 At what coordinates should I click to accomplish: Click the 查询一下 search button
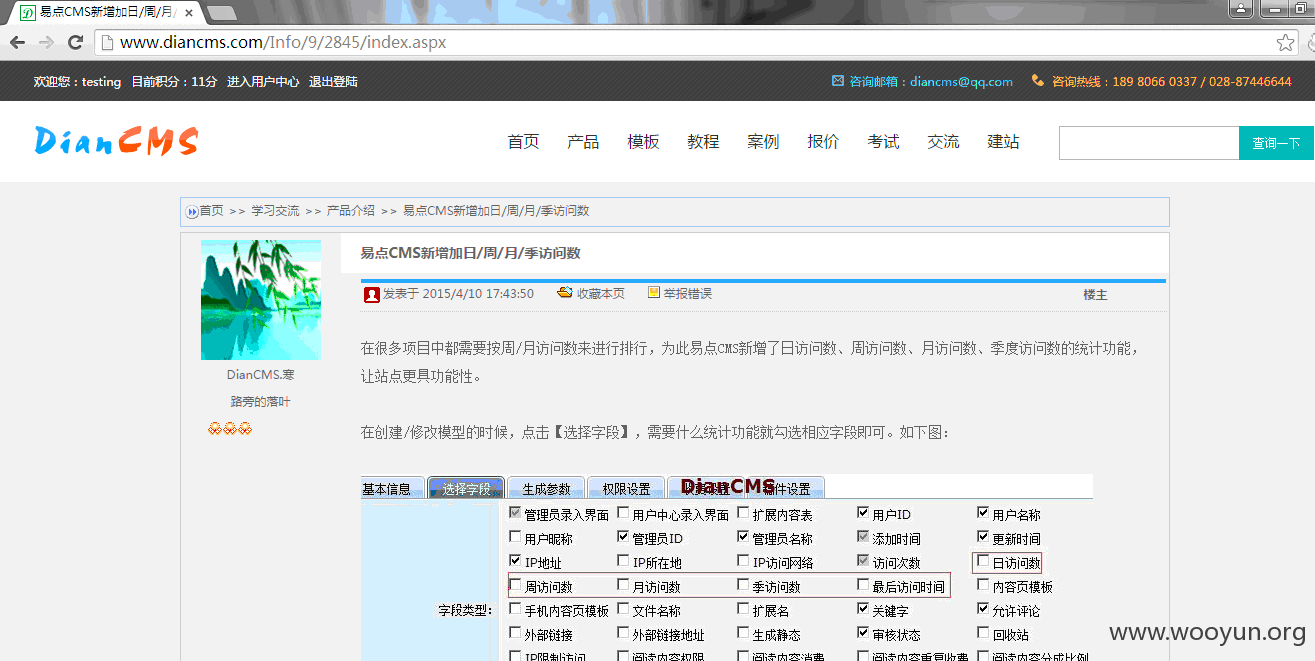(1276, 143)
